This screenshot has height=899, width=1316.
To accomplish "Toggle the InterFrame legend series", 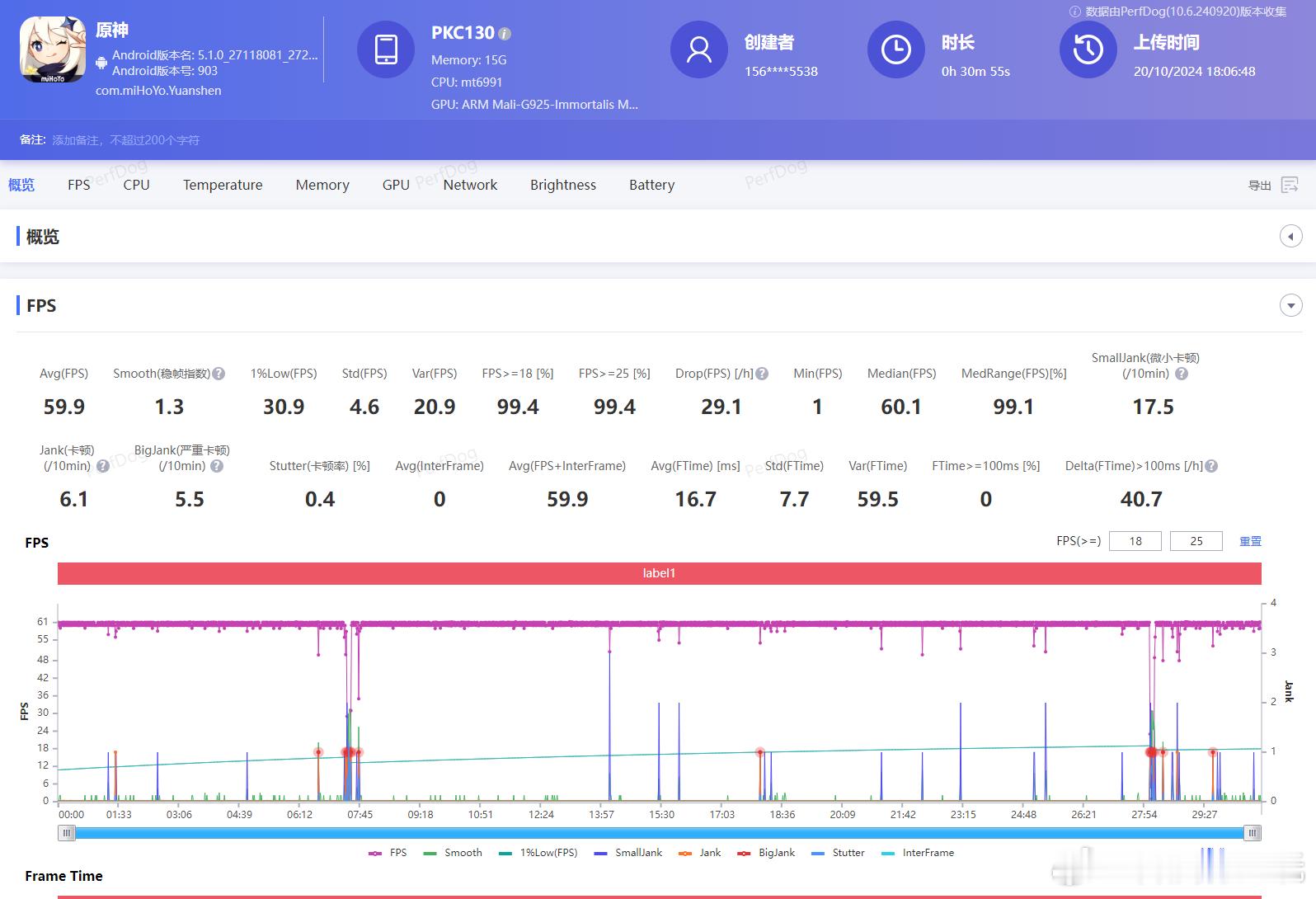I will tap(918, 853).
